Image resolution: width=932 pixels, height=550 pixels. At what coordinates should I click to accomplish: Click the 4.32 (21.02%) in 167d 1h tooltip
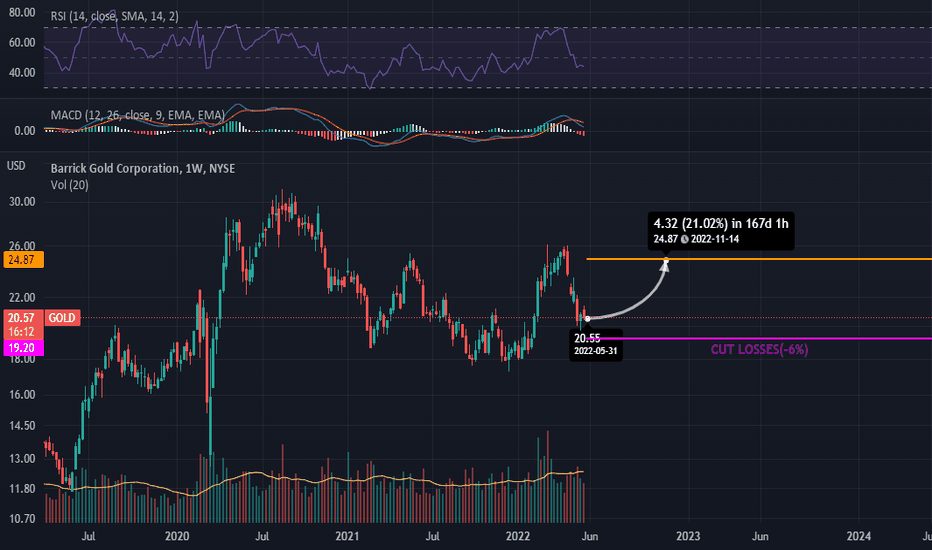pos(720,231)
